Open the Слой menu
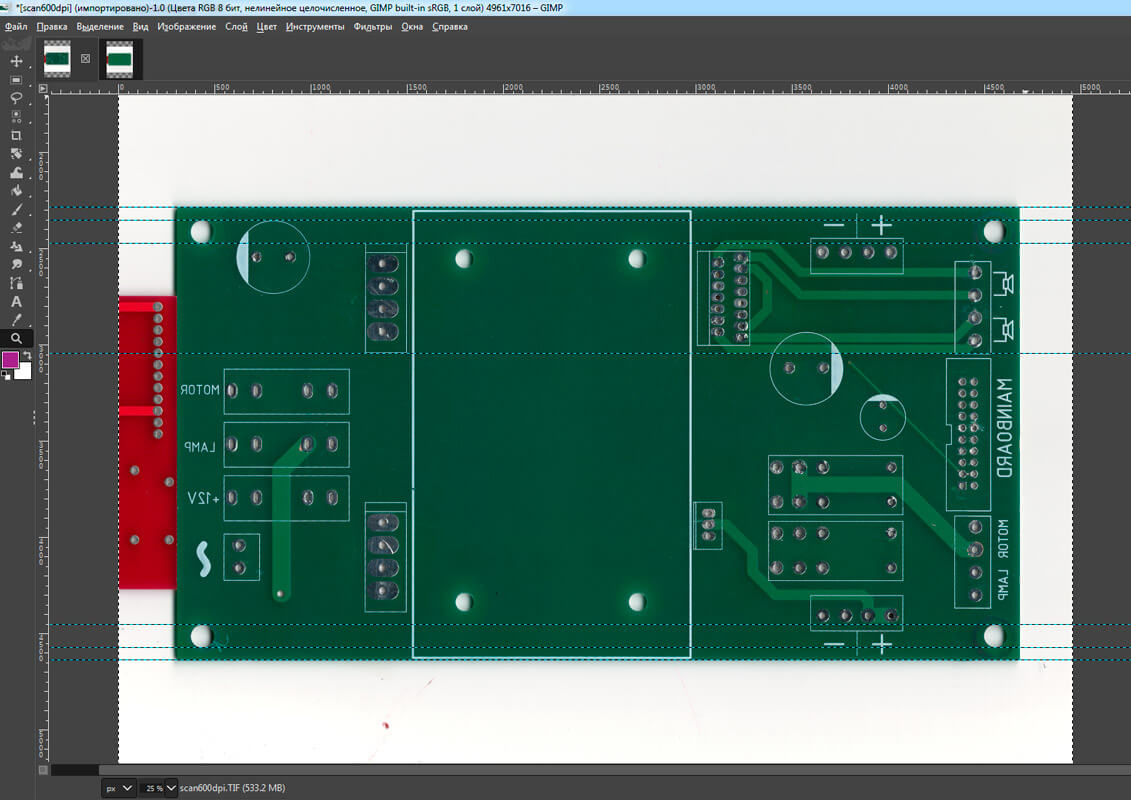 (236, 27)
